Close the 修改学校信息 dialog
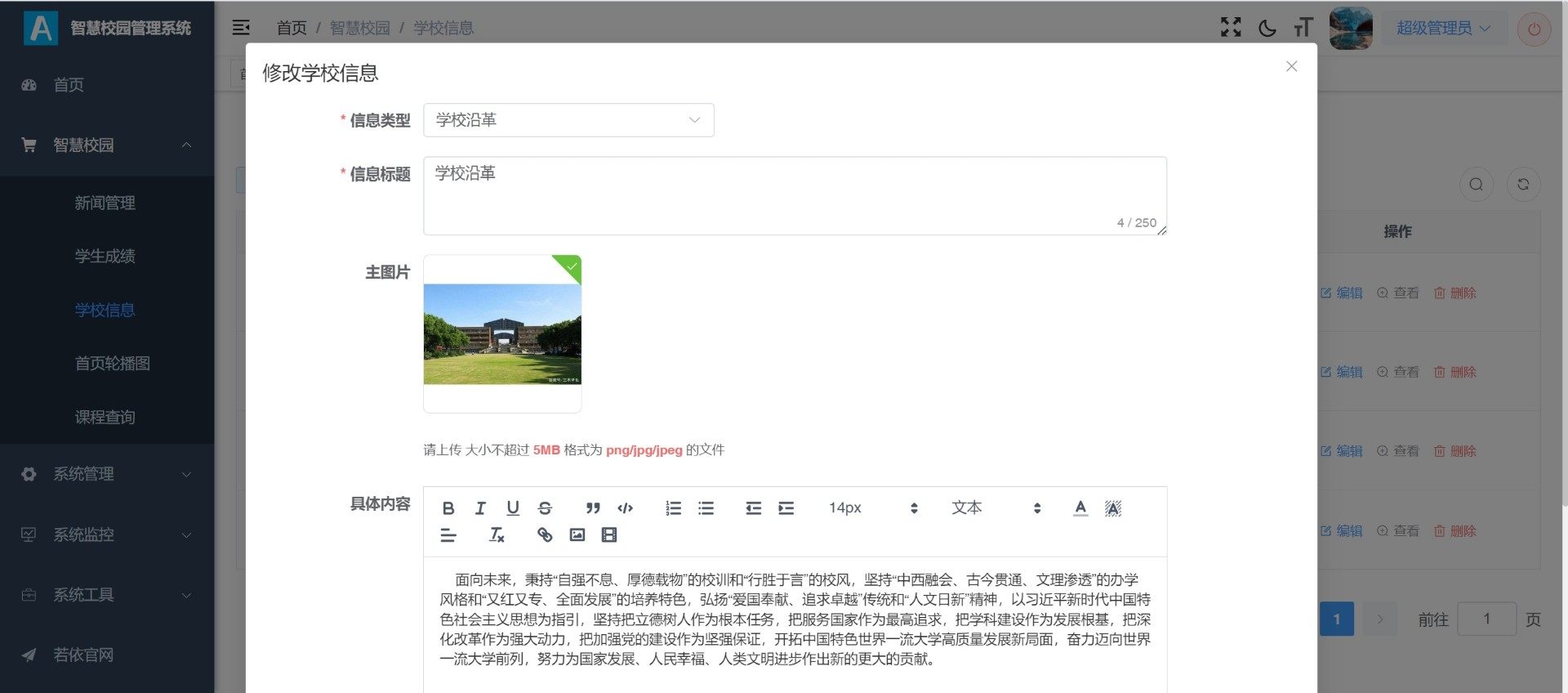This screenshot has height=693, width=1568. [x=1291, y=66]
